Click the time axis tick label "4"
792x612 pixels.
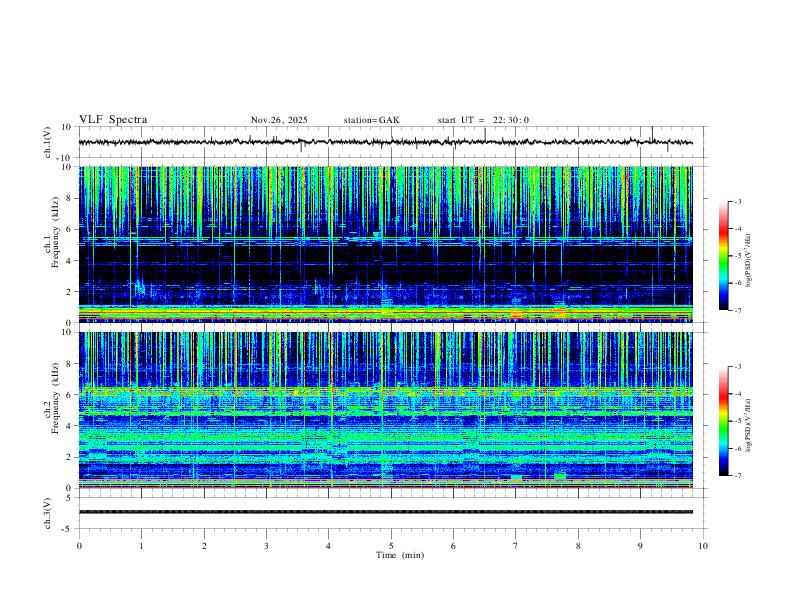pos(329,546)
